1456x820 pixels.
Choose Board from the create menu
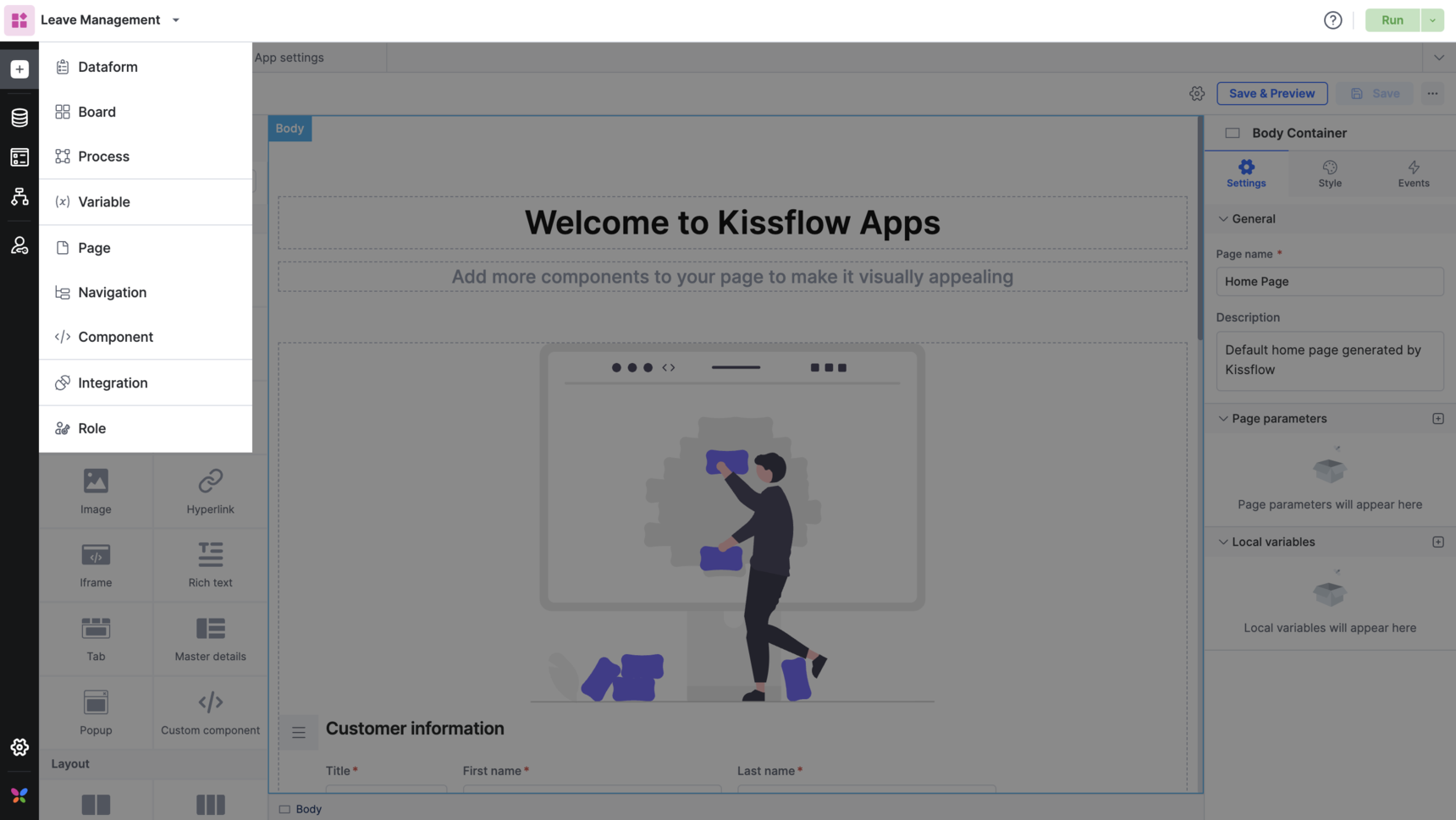pos(146,112)
